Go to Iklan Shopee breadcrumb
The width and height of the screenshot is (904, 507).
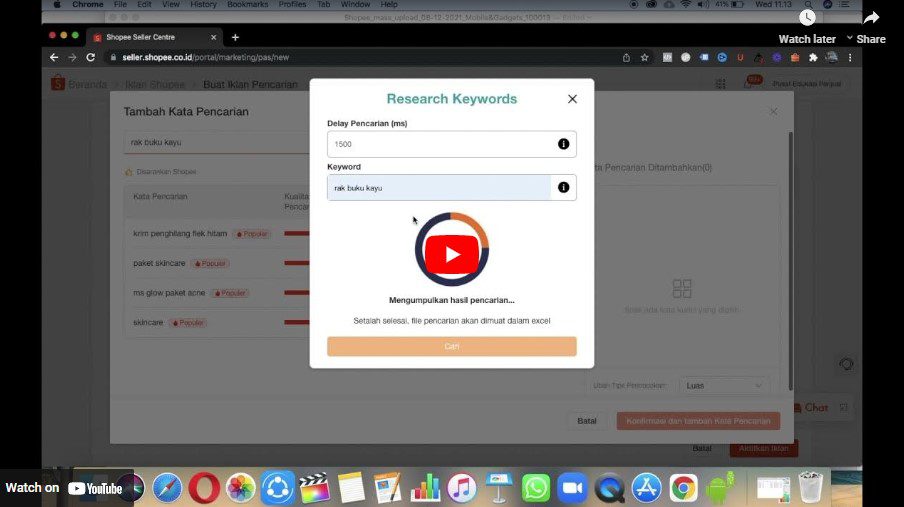(155, 85)
